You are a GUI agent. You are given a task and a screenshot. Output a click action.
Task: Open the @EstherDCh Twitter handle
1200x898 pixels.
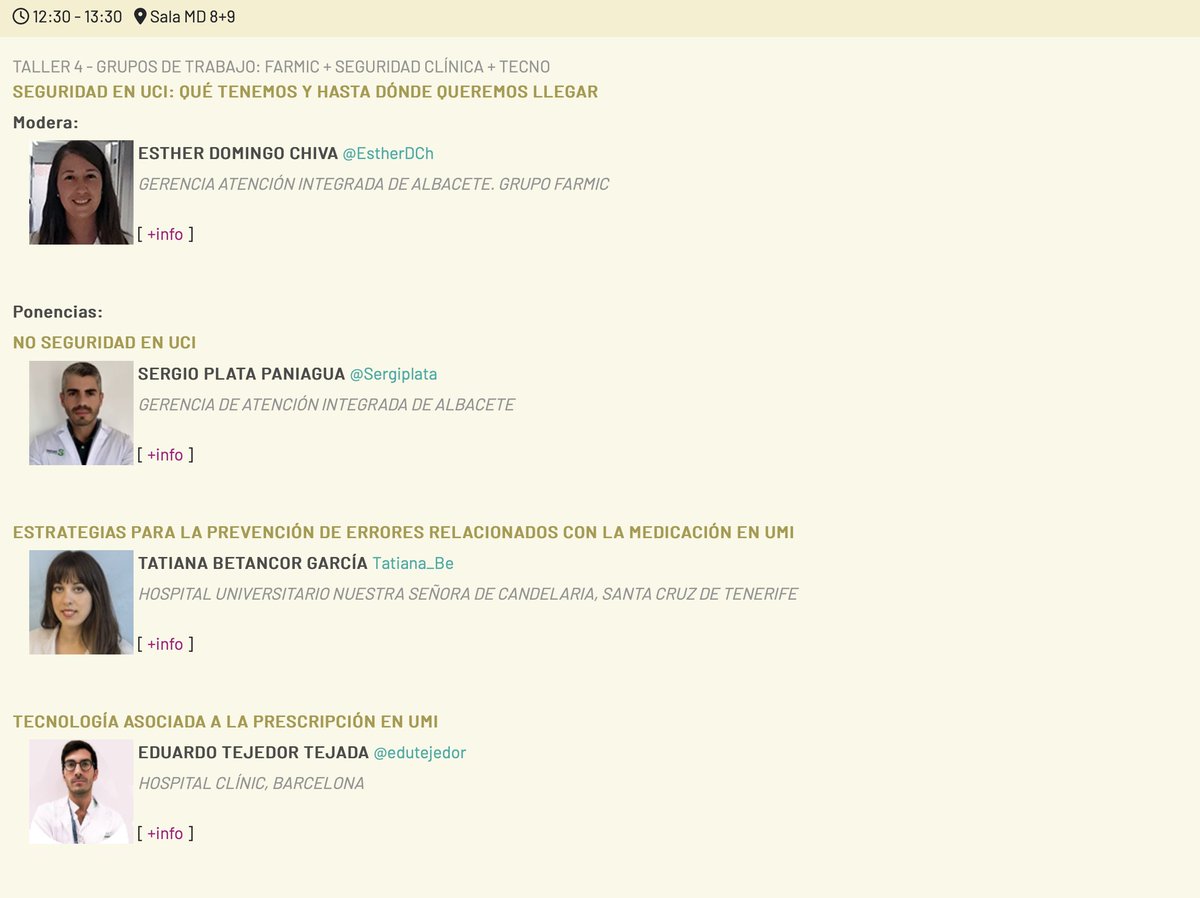pos(388,154)
